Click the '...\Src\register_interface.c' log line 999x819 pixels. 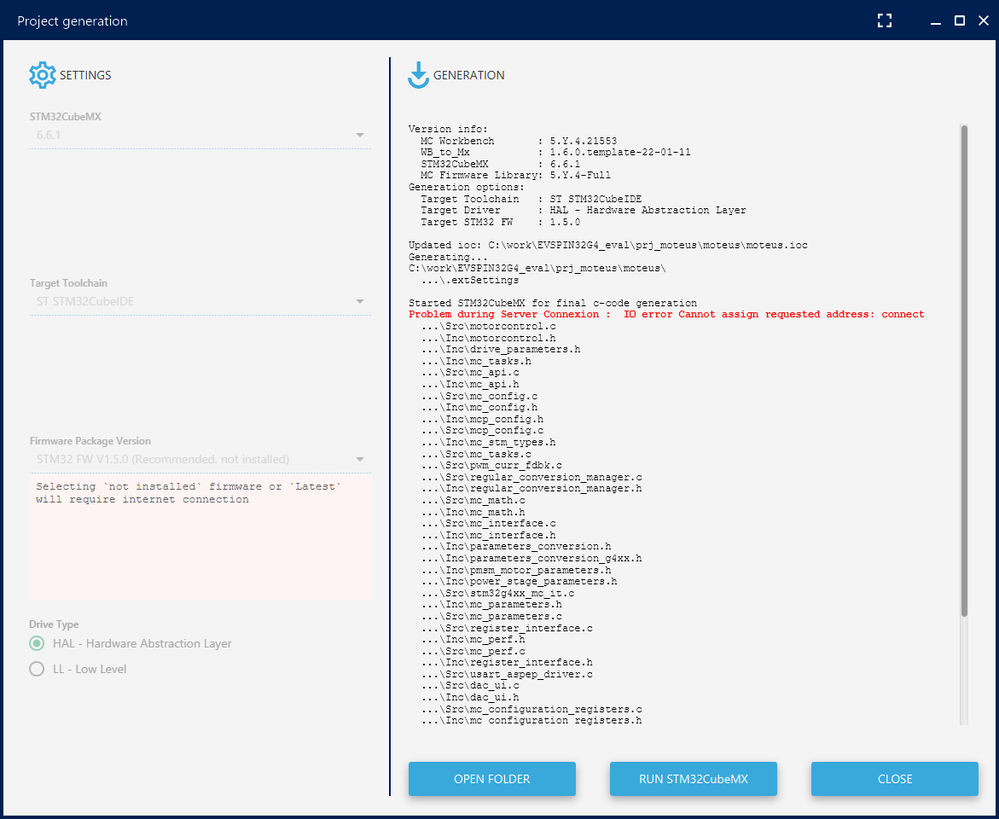(x=507, y=628)
